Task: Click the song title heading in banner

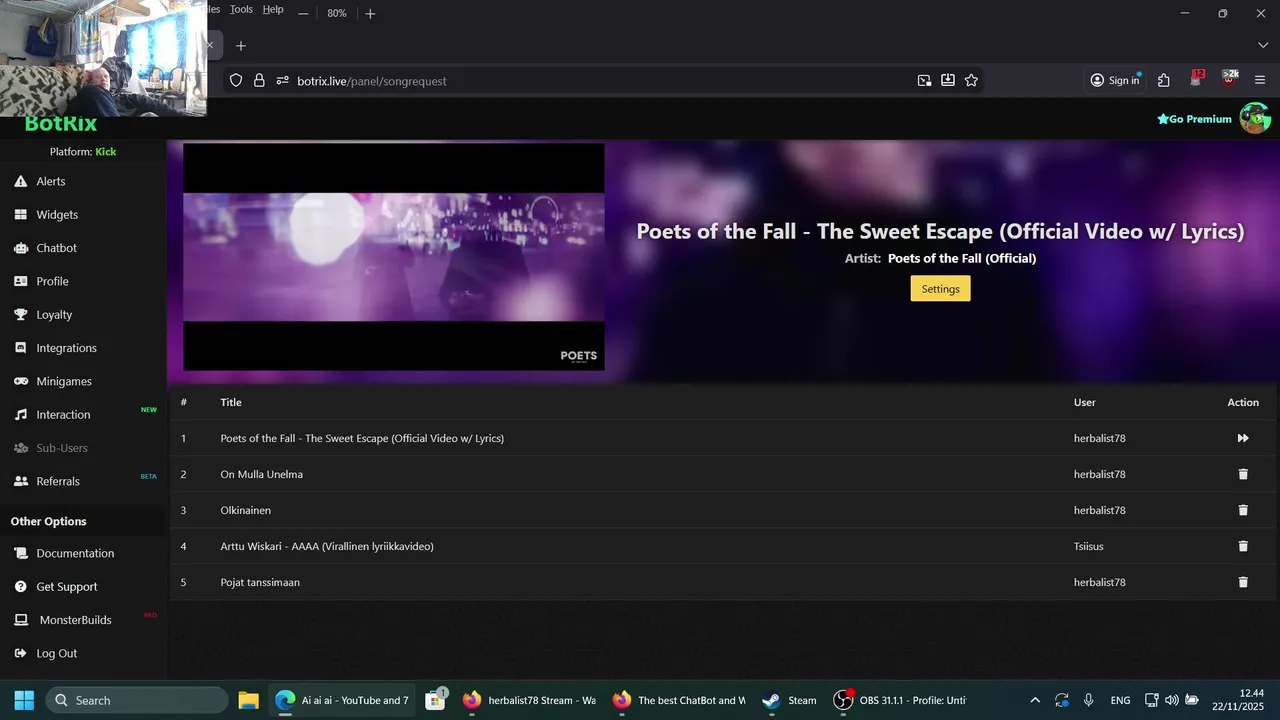Action: [x=940, y=231]
